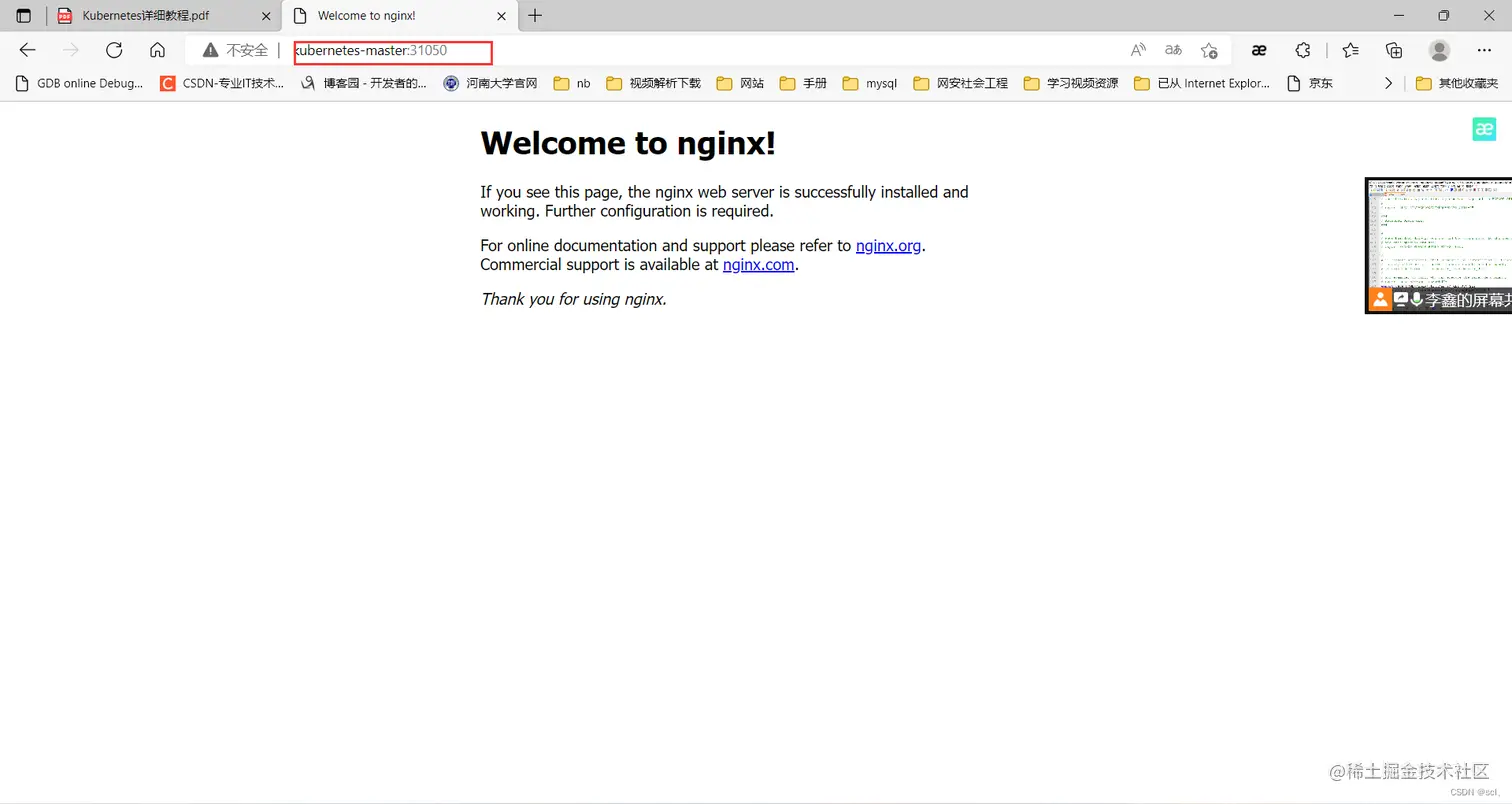
Task: Open the tab actions menu icon
Action: coord(24,16)
